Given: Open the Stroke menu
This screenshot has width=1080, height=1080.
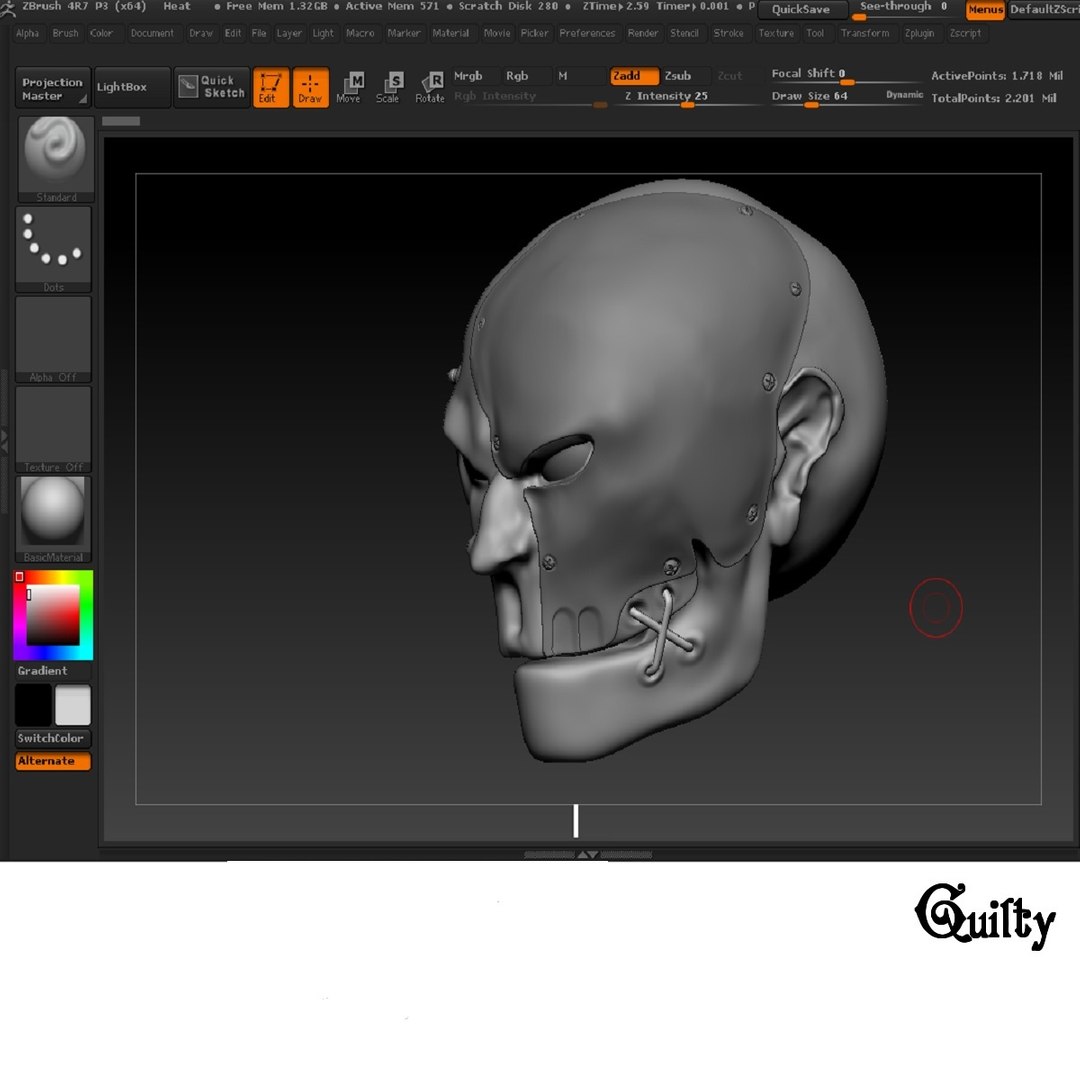Looking at the screenshot, I should (x=728, y=33).
